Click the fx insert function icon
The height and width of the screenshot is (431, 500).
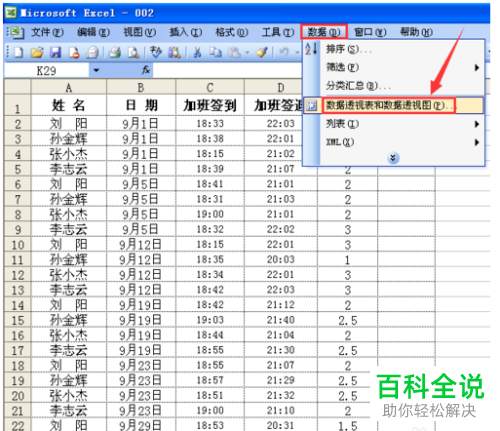click(146, 70)
